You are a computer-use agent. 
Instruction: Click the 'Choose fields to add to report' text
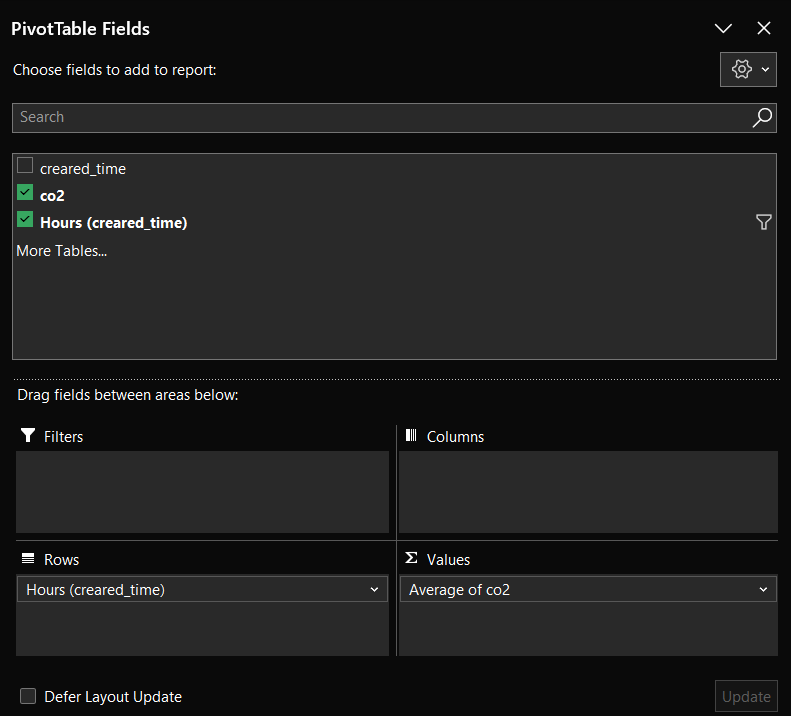[x=115, y=70]
